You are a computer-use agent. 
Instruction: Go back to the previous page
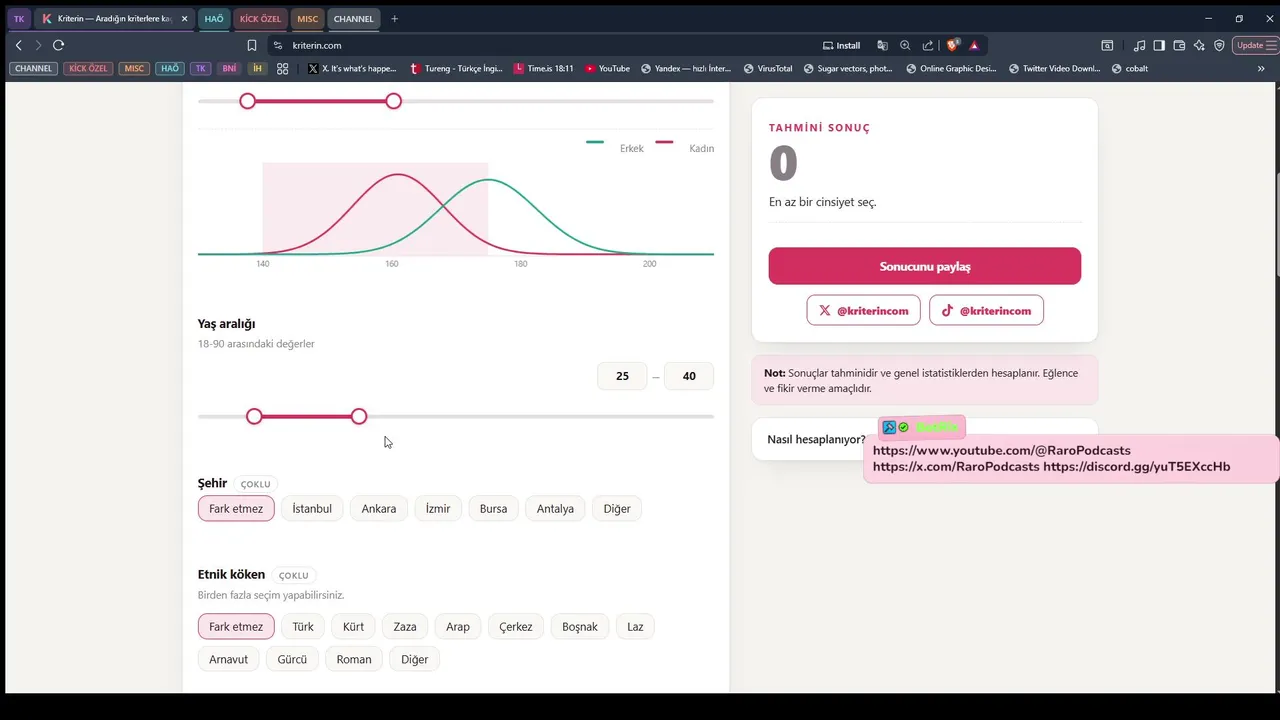pos(18,45)
